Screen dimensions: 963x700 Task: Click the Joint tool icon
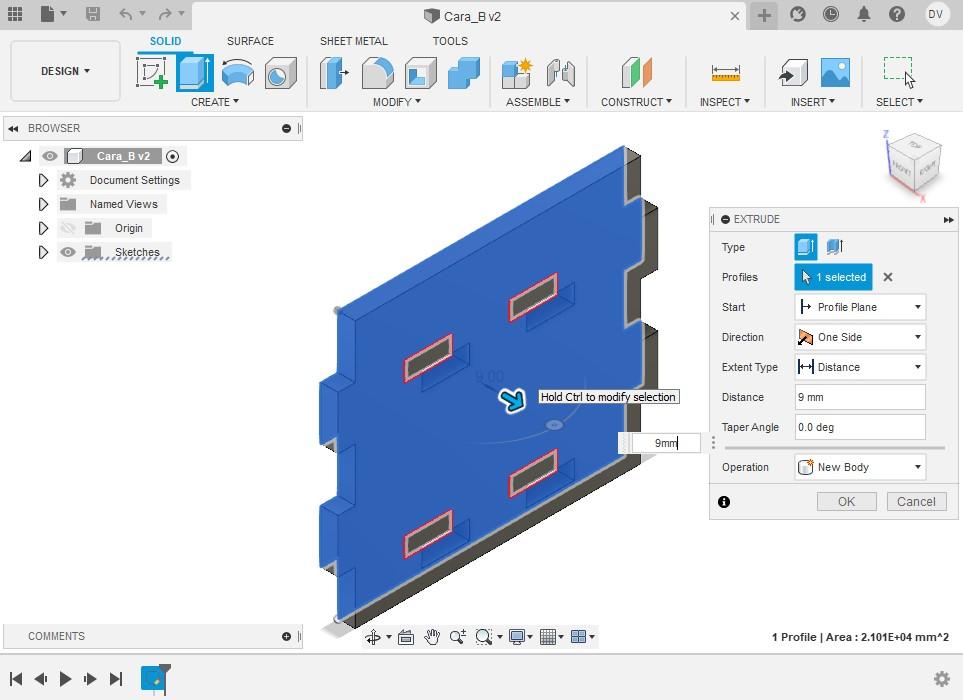[560, 72]
